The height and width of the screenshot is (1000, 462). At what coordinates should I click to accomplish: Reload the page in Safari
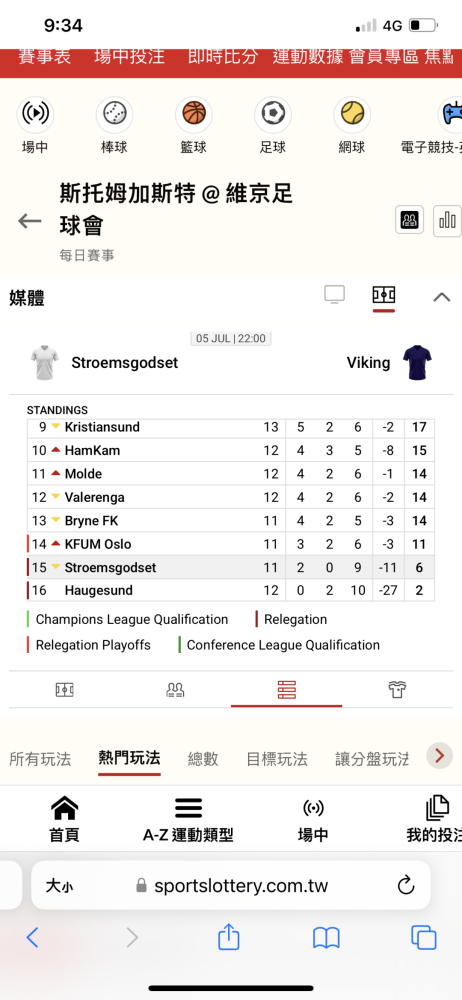(x=406, y=885)
